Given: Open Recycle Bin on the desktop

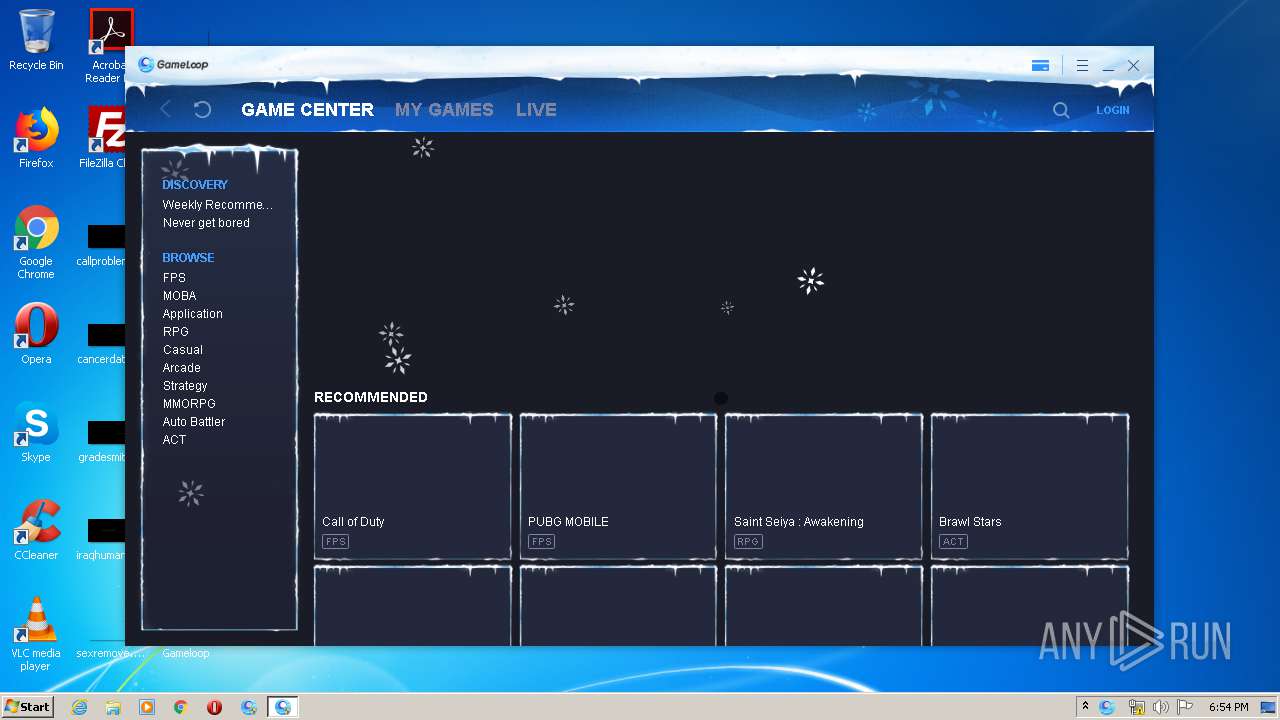Looking at the screenshot, I should (x=36, y=40).
